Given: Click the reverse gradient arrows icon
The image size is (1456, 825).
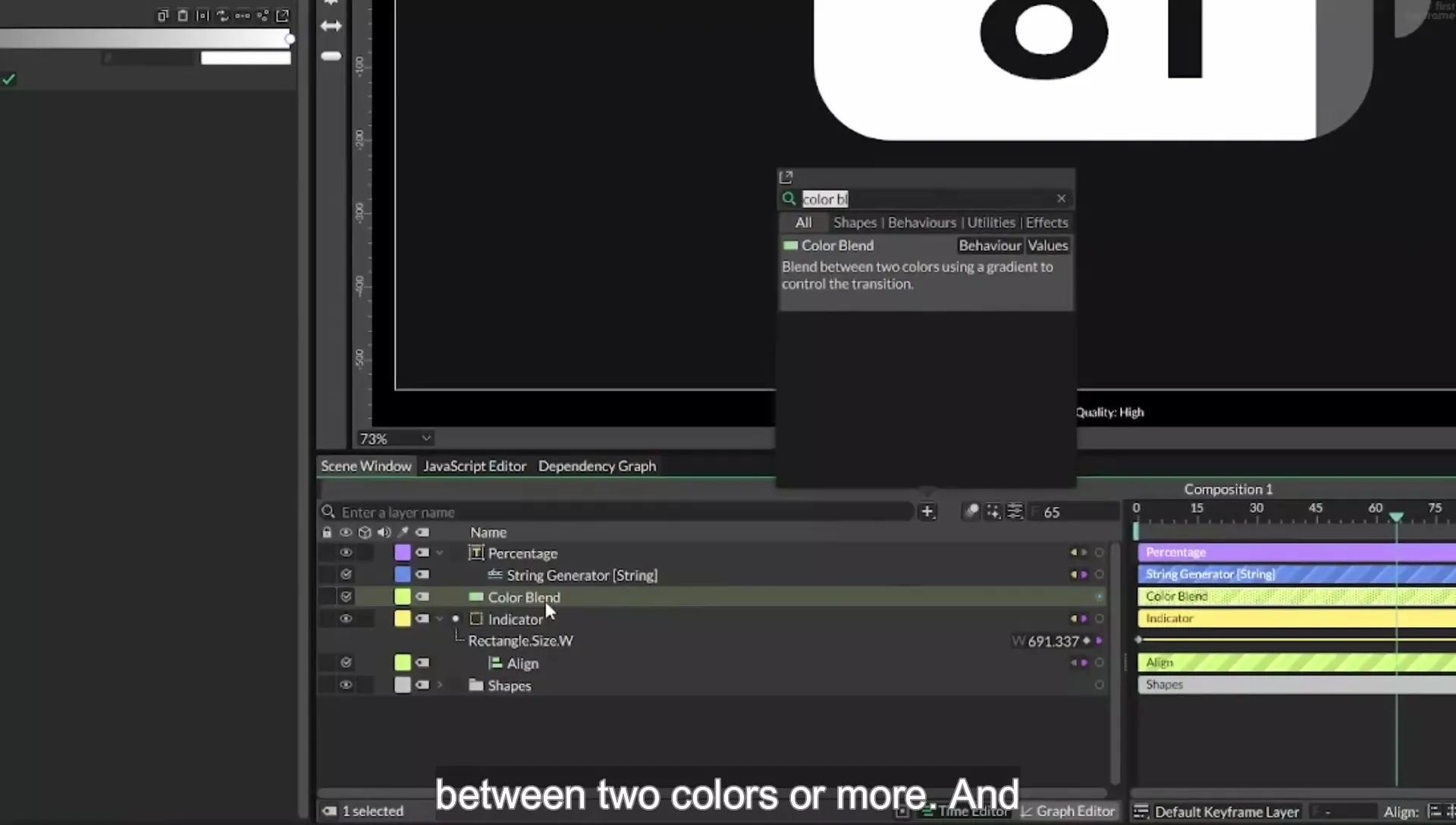Looking at the screenshot, I should pos(222,15).
